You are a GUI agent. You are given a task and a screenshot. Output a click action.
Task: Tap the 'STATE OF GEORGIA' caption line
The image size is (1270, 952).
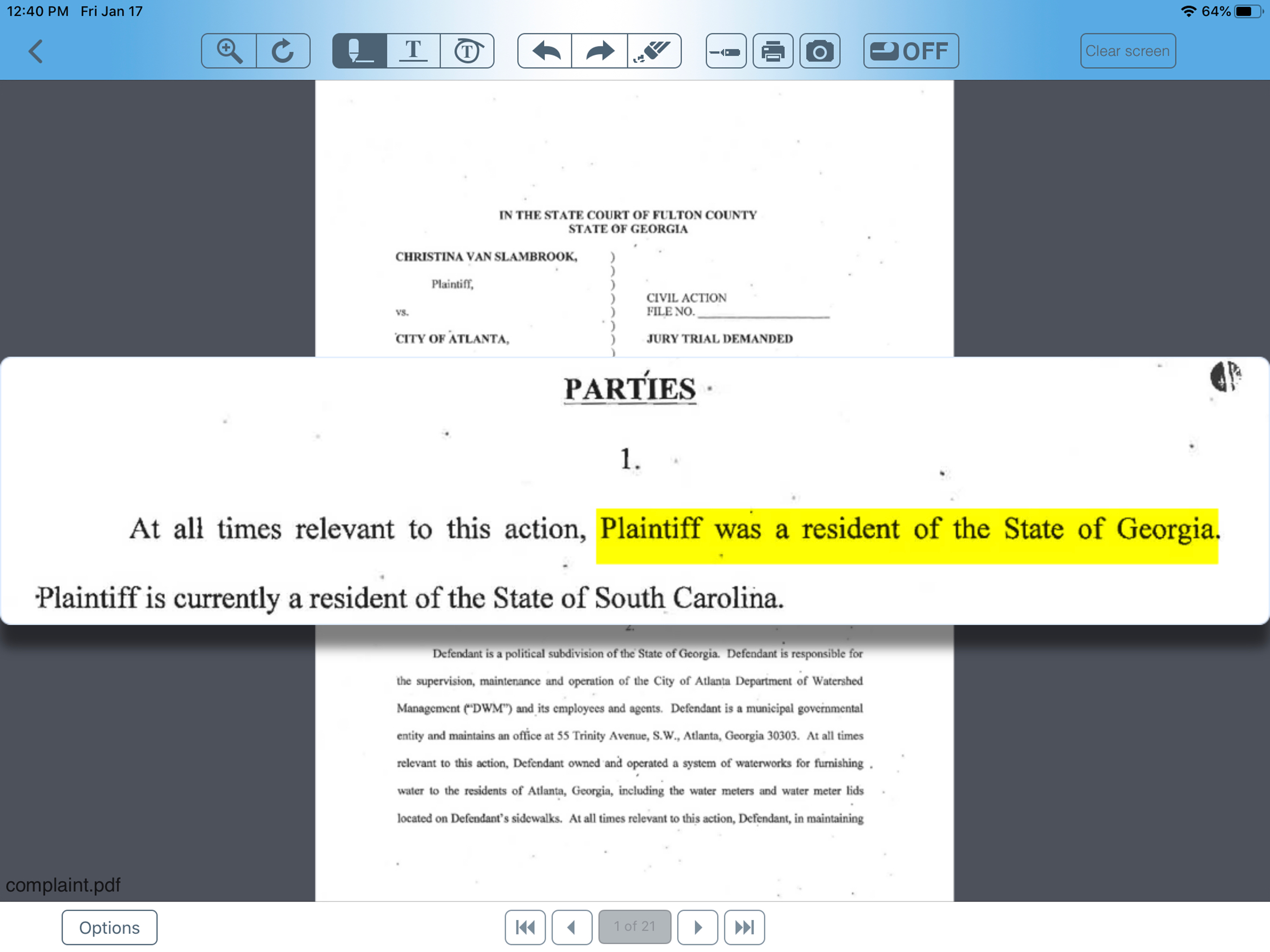628,229
